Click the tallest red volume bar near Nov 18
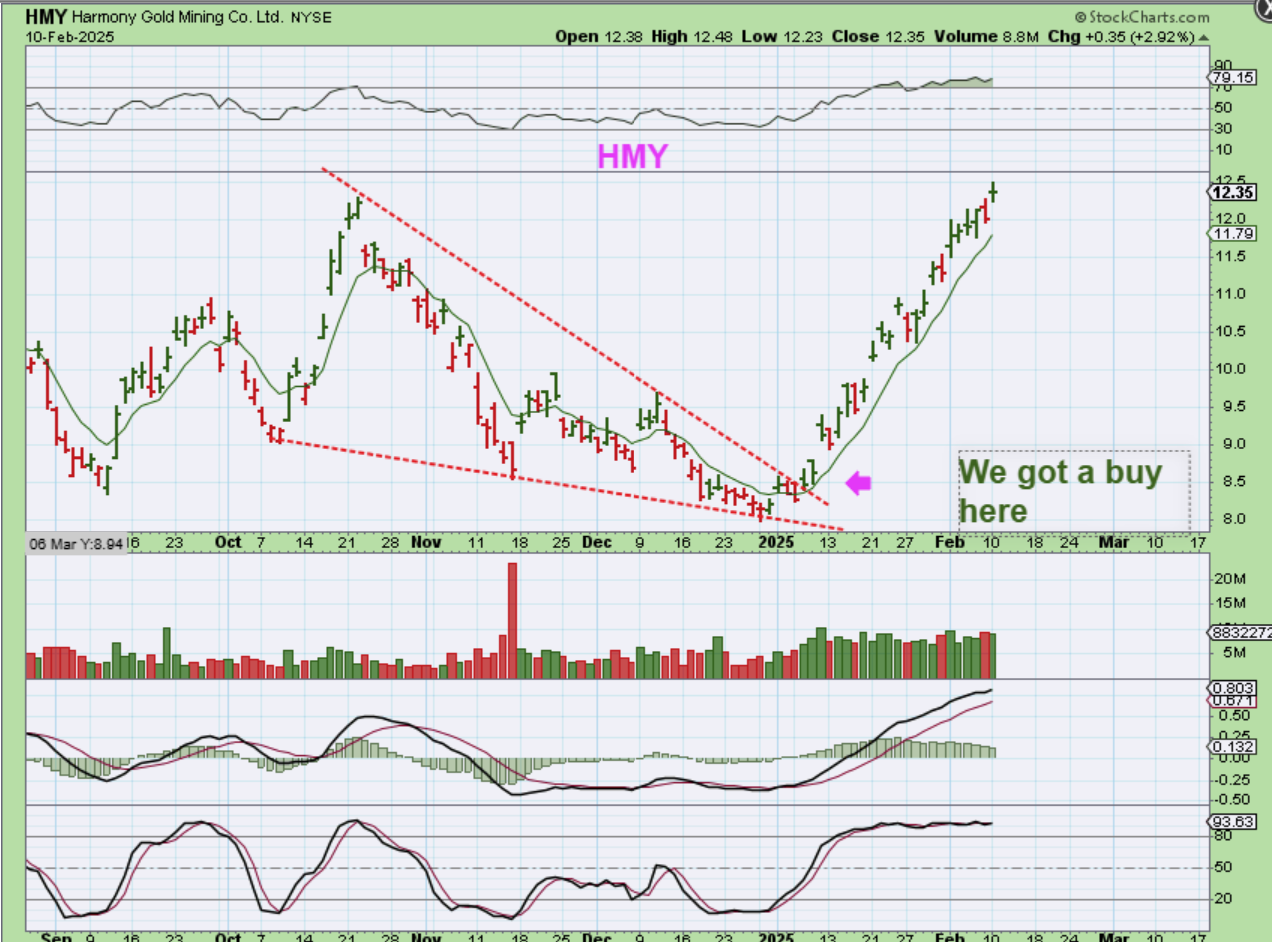The image size is (1272, 942). 512,621
